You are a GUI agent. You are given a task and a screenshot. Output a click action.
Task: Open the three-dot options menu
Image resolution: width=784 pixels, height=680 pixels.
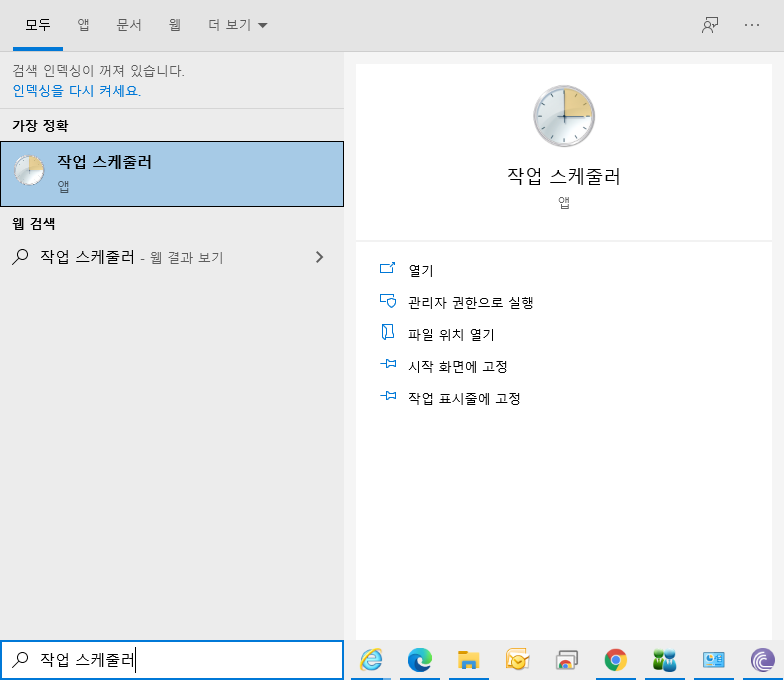pos(752,25)
